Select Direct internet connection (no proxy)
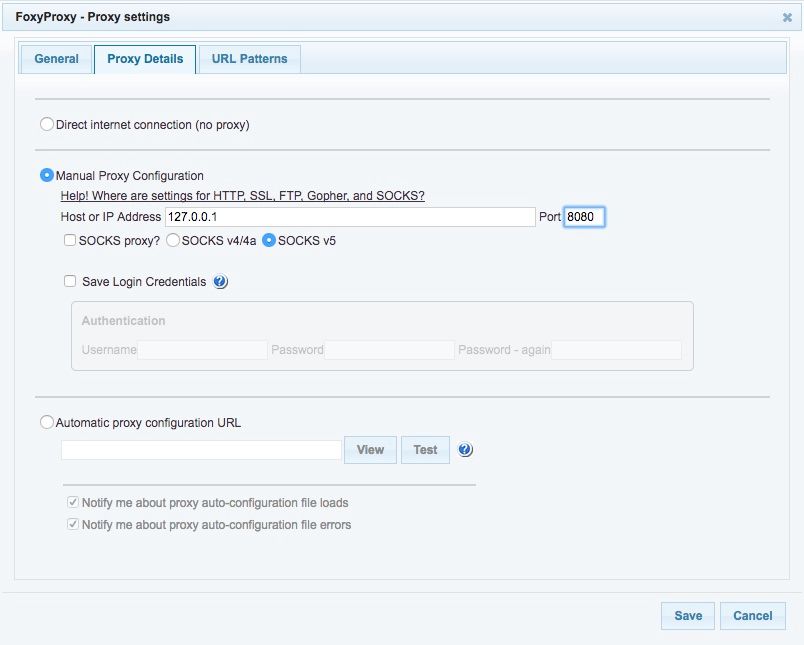 [x=47, y=124]
